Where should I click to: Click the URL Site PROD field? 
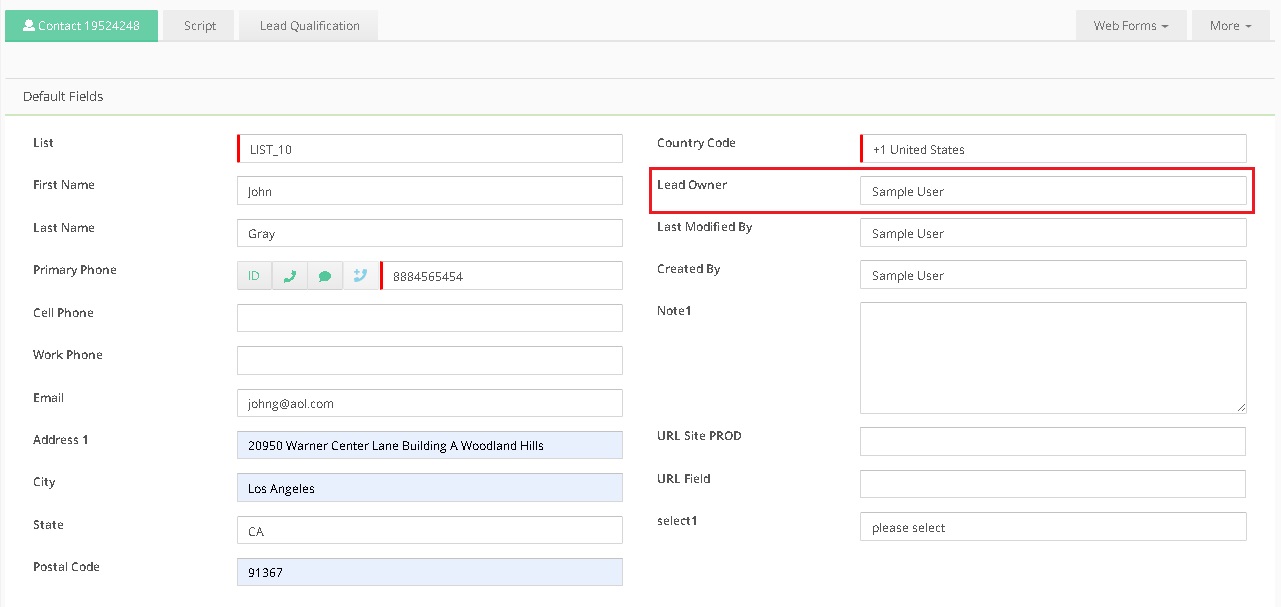pyautogui.click(x=1053, y=441)
